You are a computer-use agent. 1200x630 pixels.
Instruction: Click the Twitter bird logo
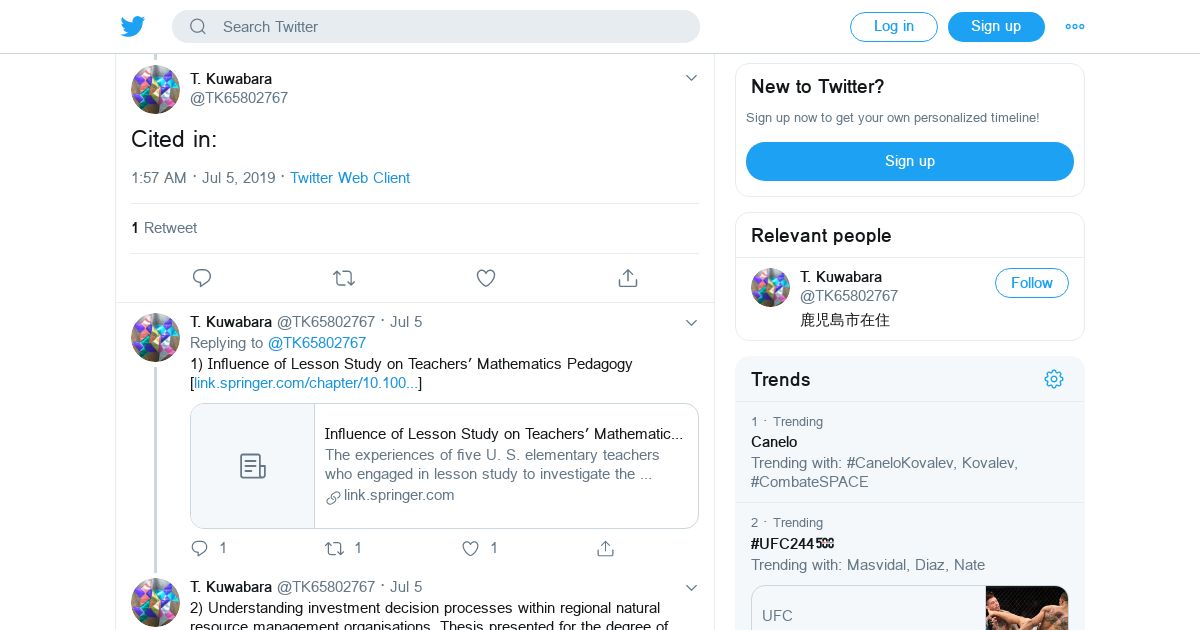pos(133,27)
